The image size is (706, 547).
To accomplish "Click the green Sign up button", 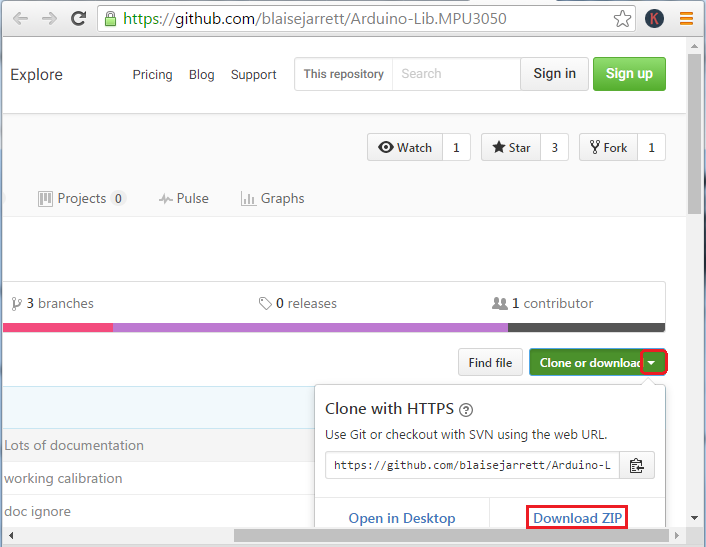I will point(629,74).
